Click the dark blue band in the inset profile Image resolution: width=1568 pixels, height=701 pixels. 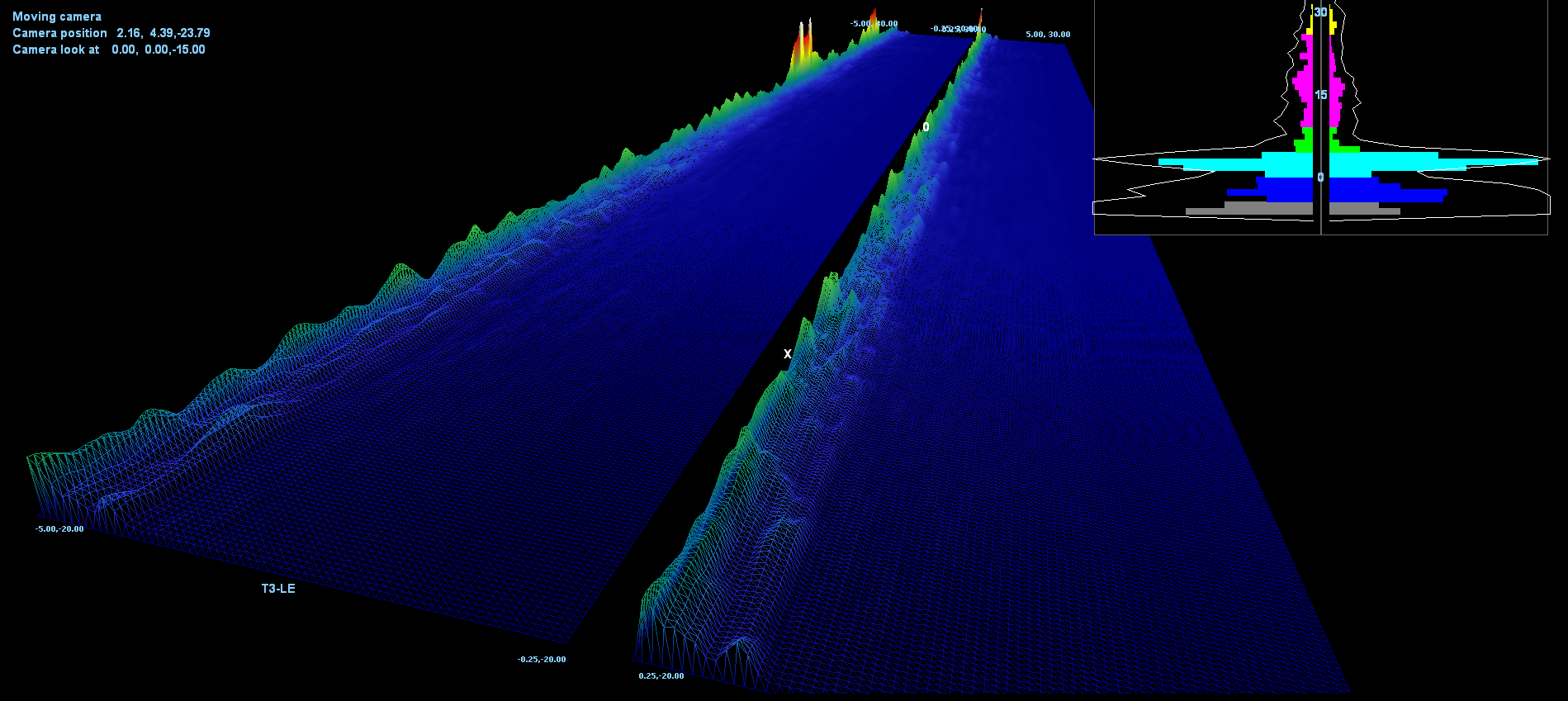point(1288,190)
